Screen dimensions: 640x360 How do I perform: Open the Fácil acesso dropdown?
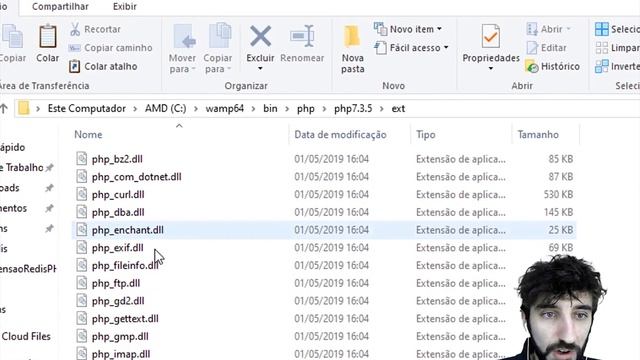pos(411,48)
